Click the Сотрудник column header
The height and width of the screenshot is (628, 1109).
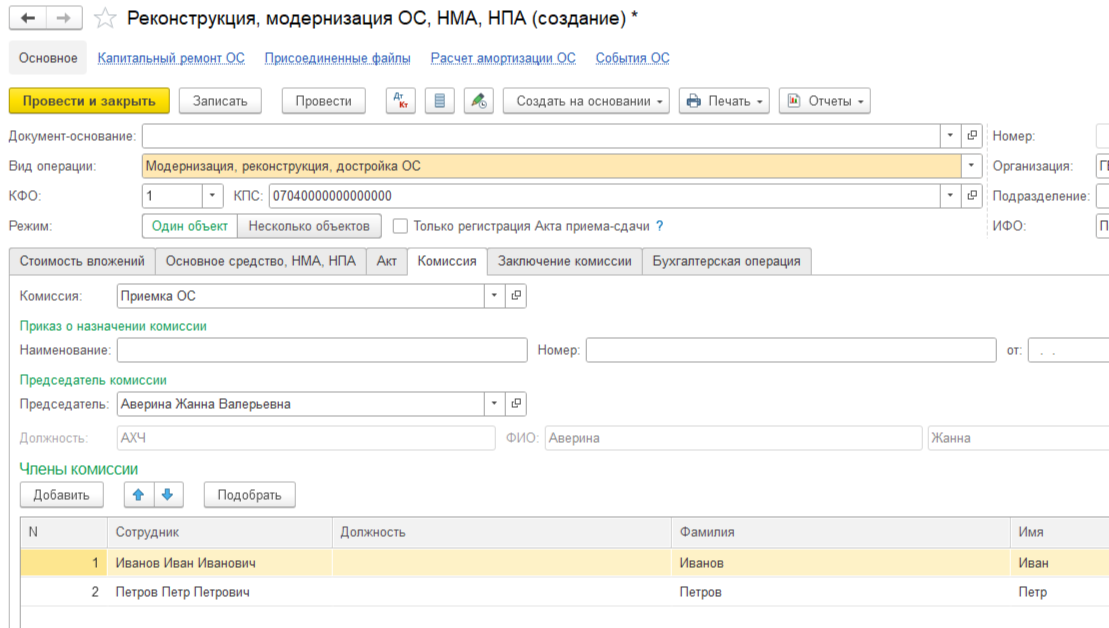click(x=219, y=532)
